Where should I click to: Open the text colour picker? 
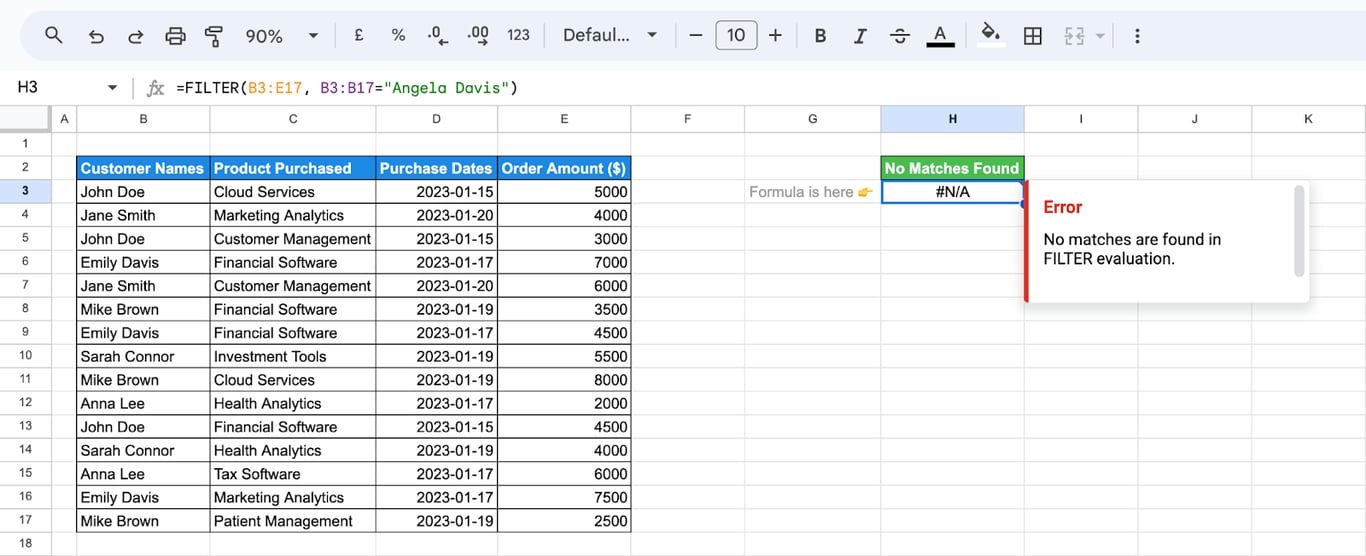click(x=940, y=35)
